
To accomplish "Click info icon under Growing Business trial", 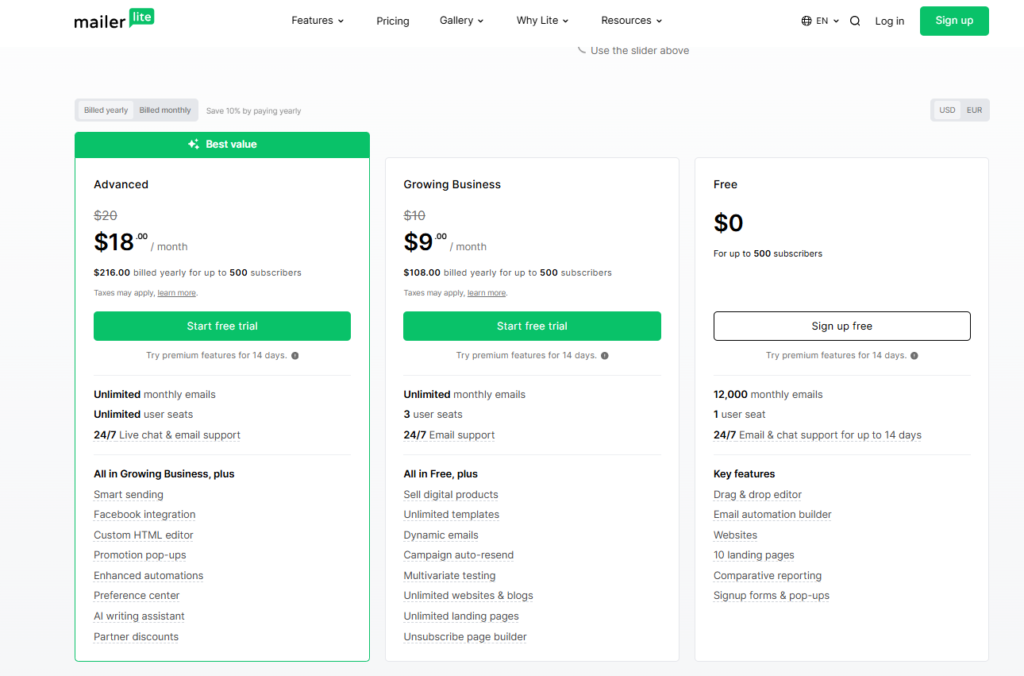I will pos(605,356).
